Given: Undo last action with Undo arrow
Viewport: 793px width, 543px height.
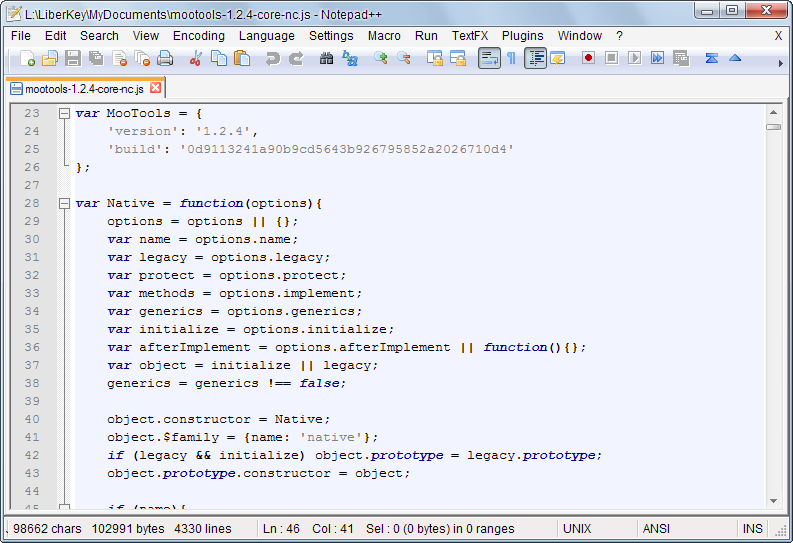Looking at the screenshot, I should [273, 59].
